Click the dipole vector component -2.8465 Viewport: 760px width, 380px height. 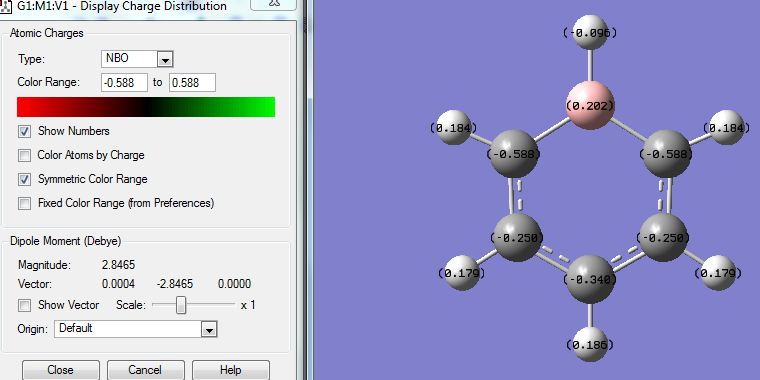tap(174, 284)
